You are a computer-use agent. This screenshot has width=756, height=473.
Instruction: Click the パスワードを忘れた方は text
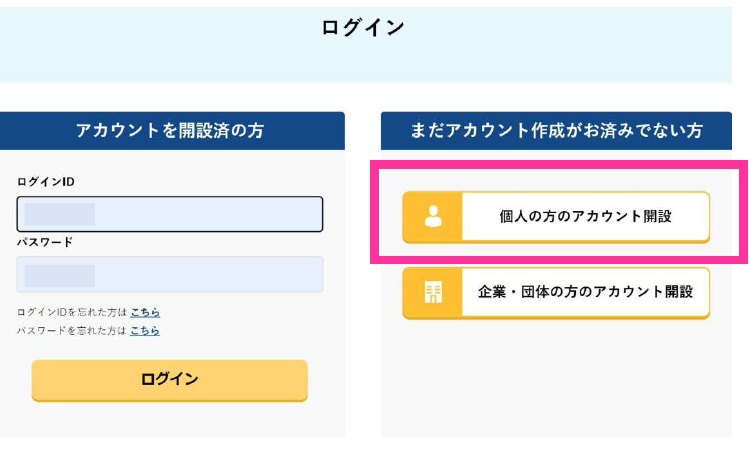[x=72, y=330]
